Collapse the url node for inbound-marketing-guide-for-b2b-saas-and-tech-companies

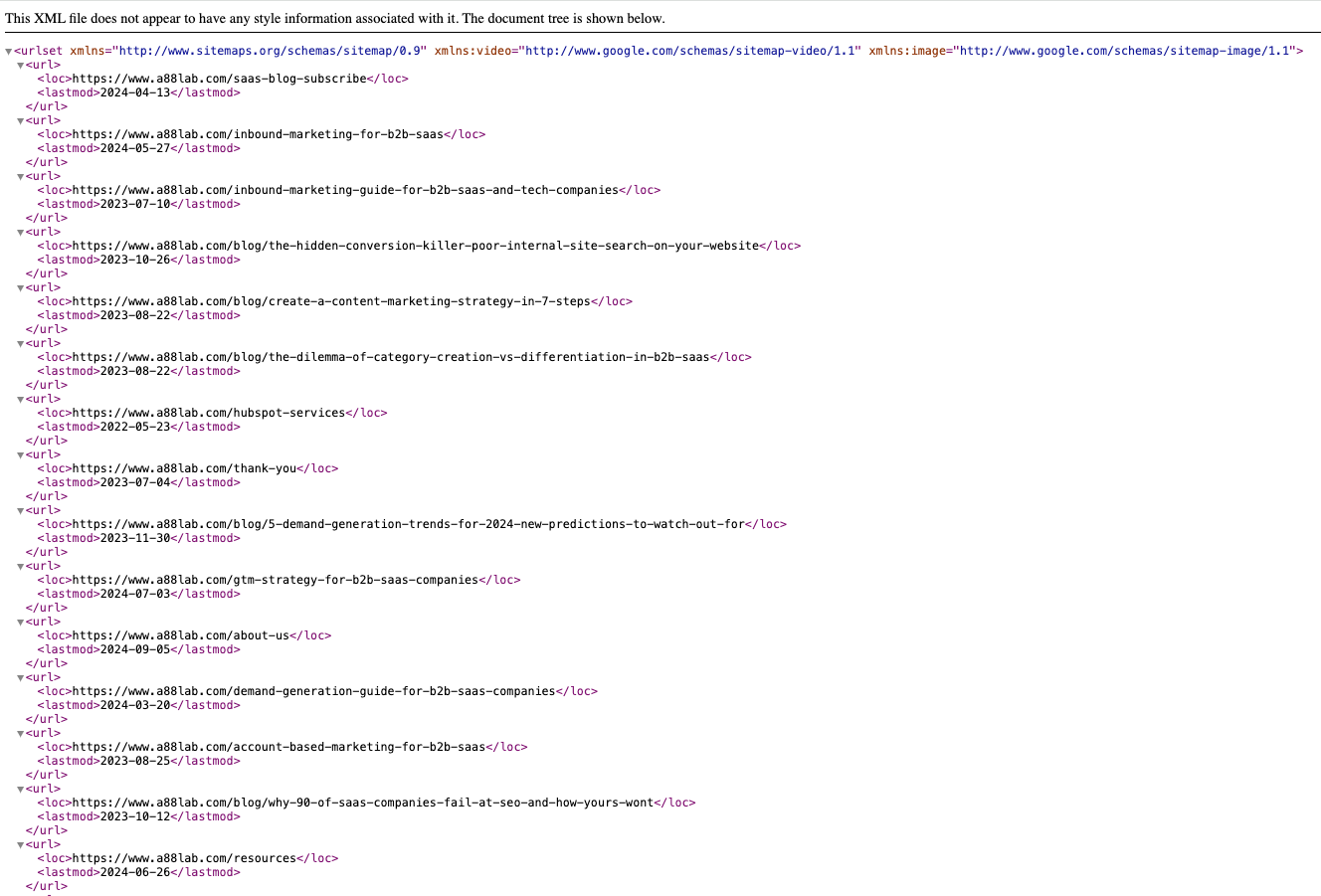tap(21, 177)
